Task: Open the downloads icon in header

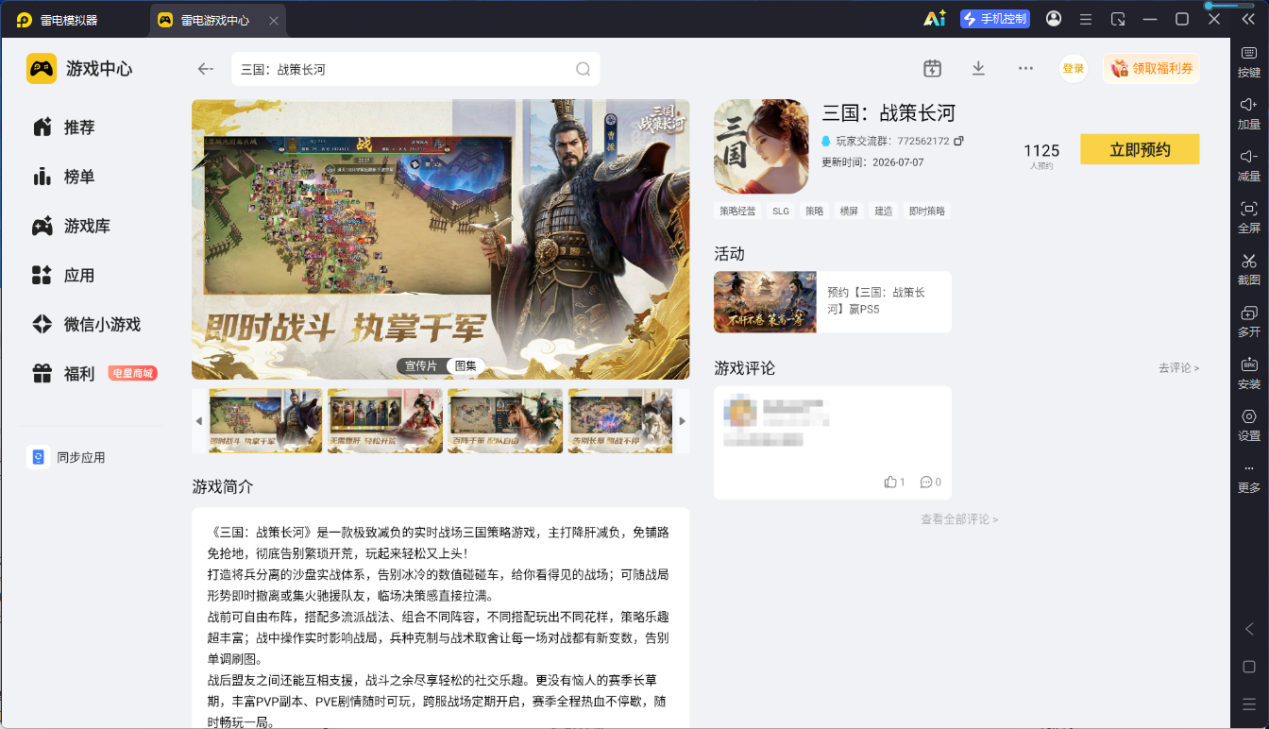Action: 979,68
